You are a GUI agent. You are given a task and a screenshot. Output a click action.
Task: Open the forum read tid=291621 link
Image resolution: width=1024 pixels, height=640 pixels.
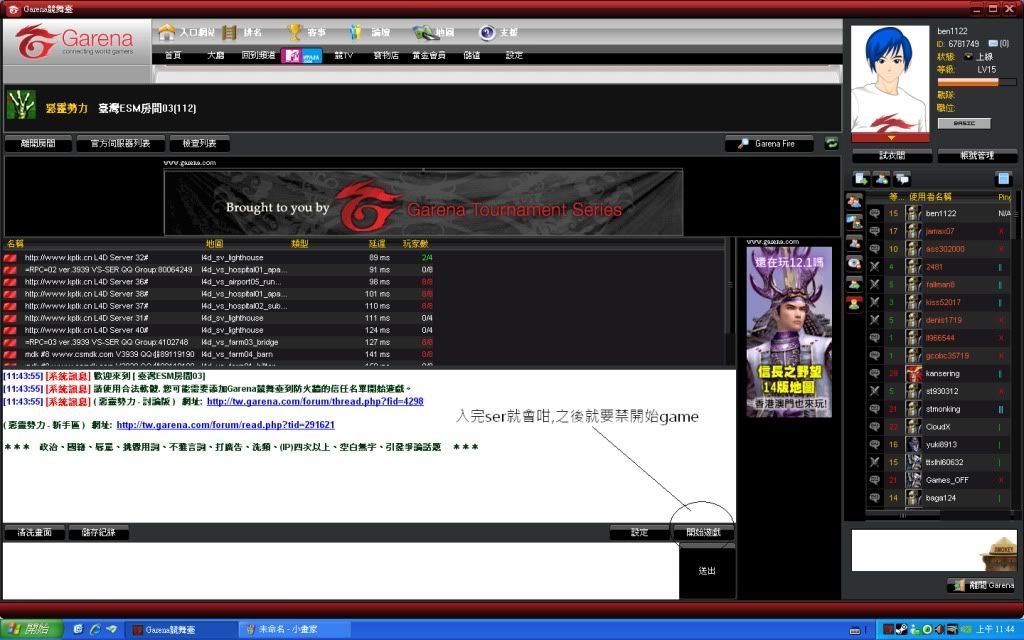click(225, 425)
